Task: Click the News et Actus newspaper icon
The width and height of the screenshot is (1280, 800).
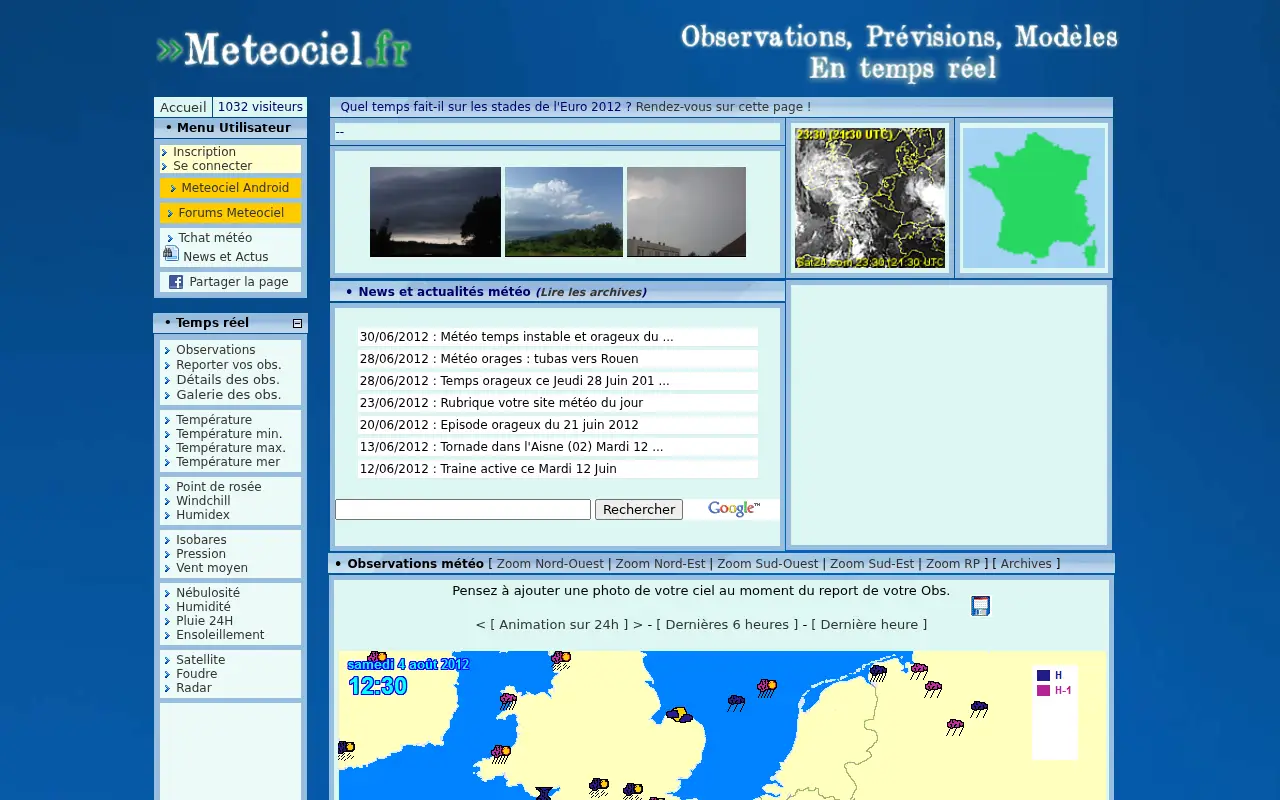Action: pos(171,254)
